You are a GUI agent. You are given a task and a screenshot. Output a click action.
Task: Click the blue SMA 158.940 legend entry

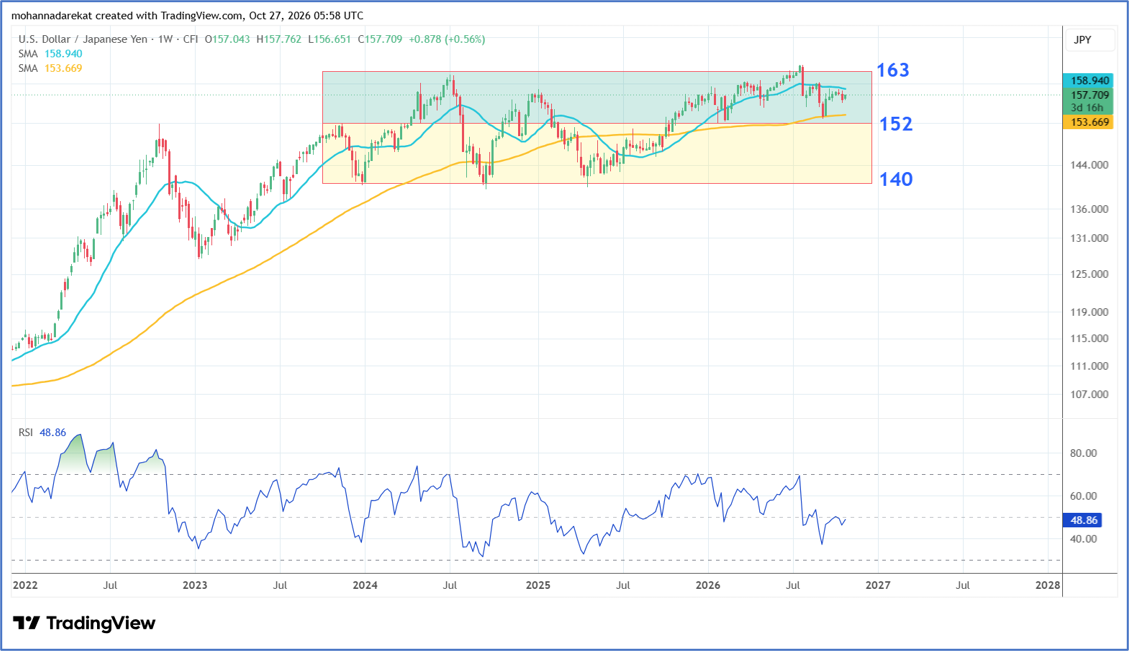tap(50, 53)
